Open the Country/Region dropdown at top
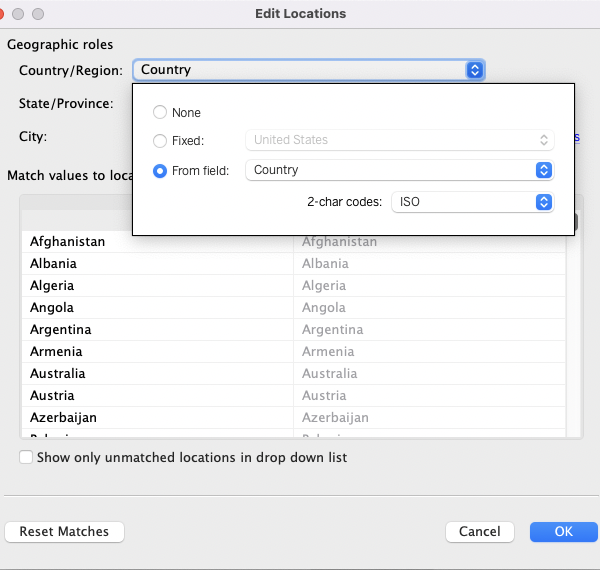 coord(309,70)
